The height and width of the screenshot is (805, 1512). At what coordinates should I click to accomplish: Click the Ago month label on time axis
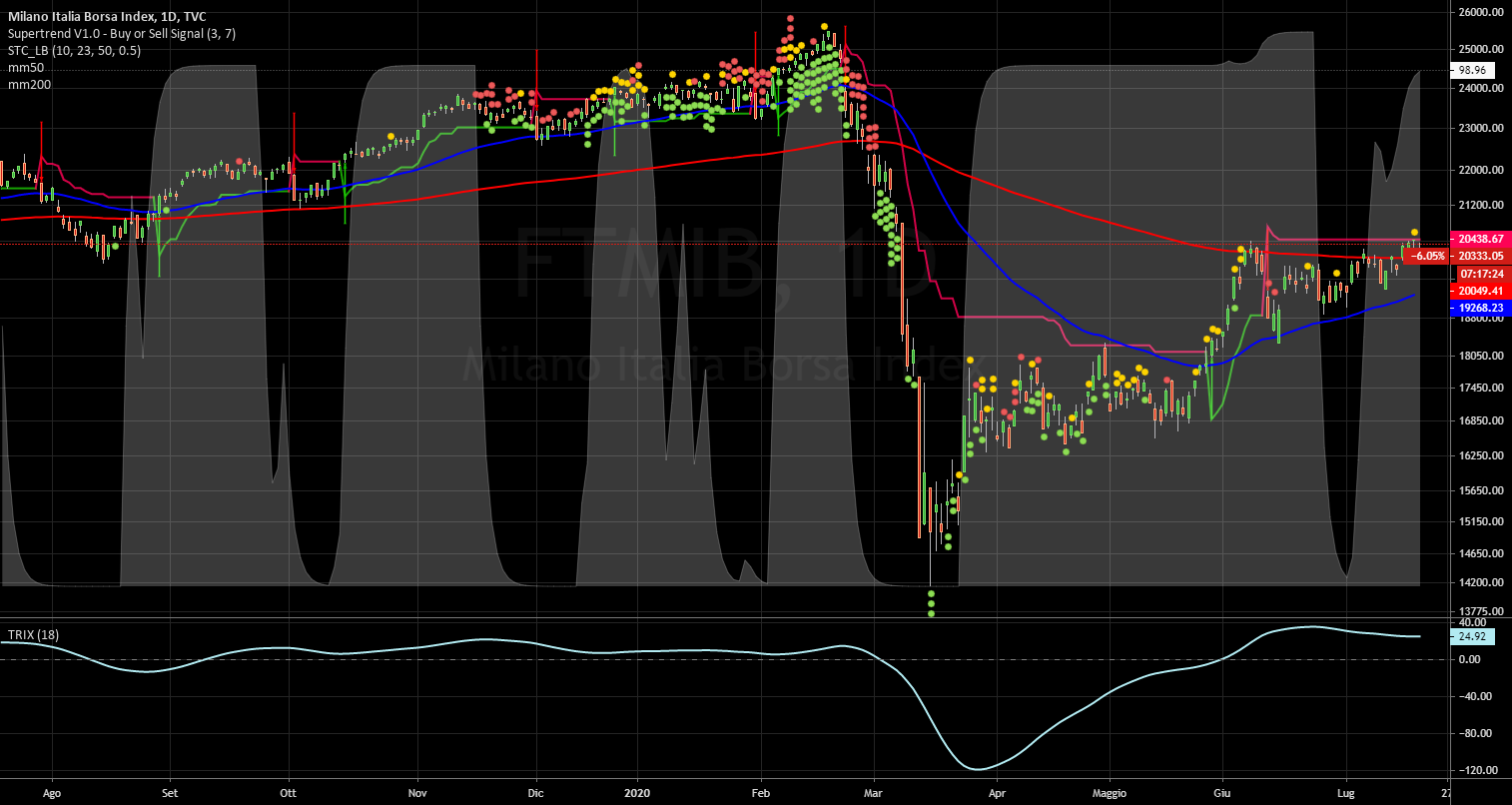tap(53, 793)
